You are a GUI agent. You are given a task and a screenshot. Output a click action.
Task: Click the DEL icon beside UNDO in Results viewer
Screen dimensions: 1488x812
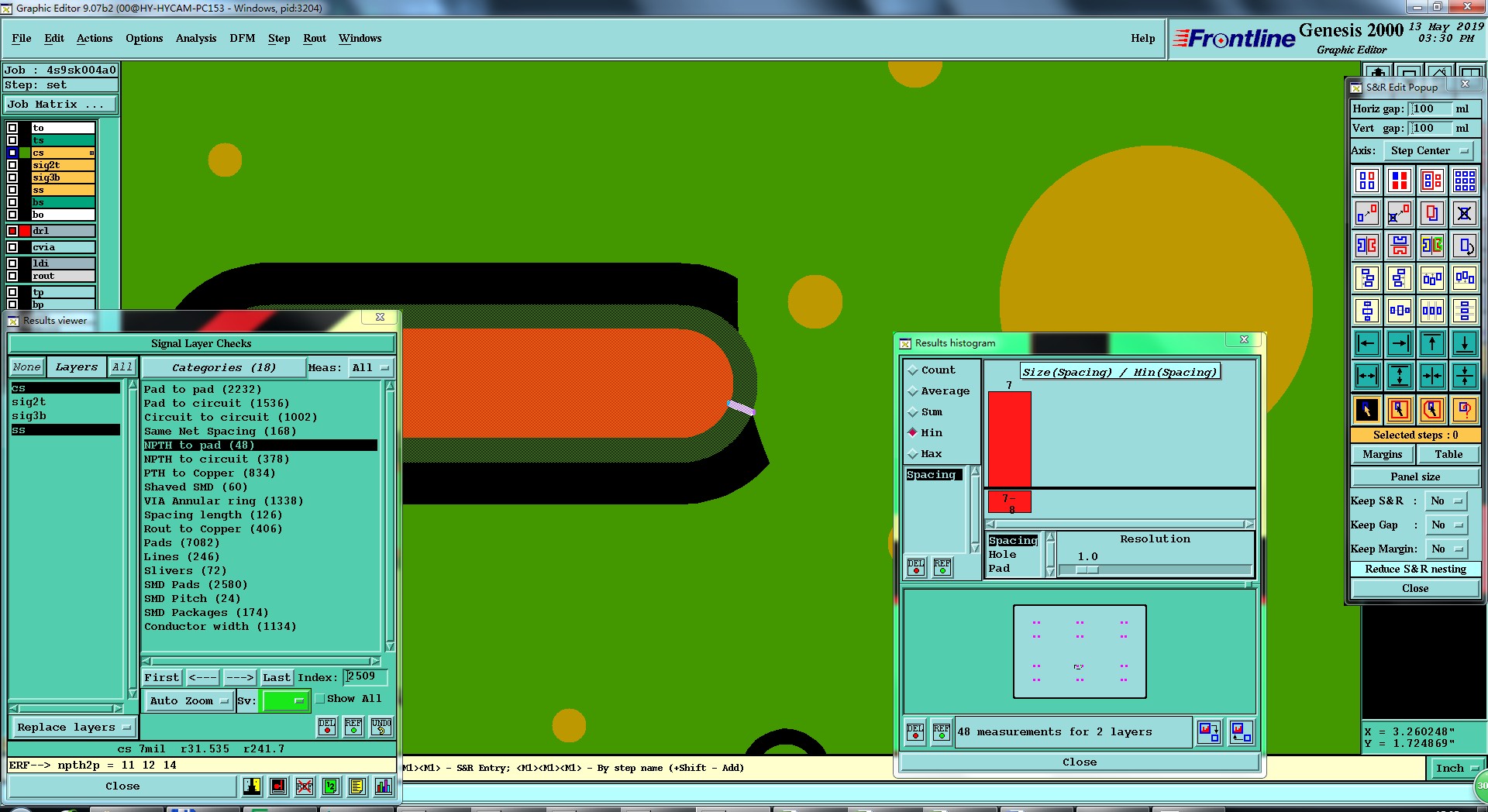(x=327, y=727)
